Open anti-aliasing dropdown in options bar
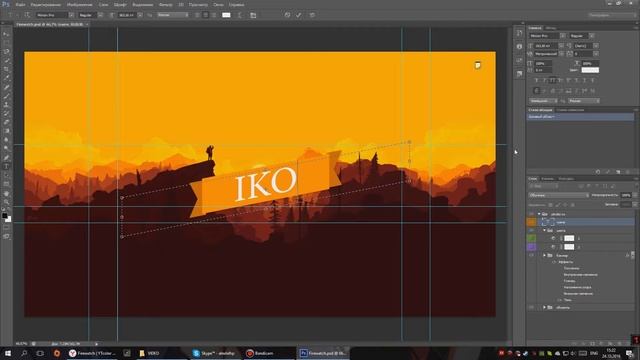This screenshot has height=360, width=640. [173, 15]
